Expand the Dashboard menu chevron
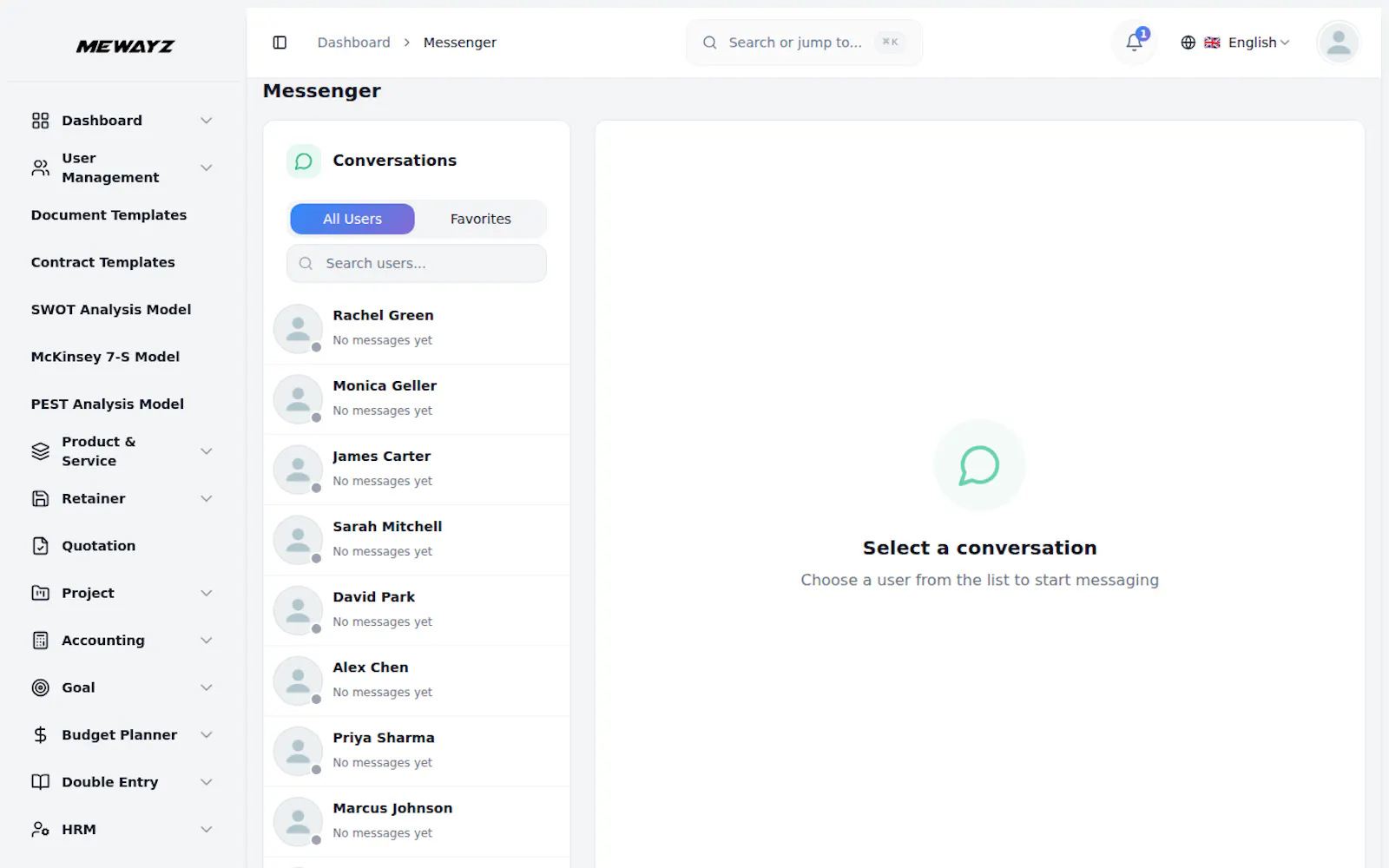Screen dimensions: 1389x868 pos(207,121)
